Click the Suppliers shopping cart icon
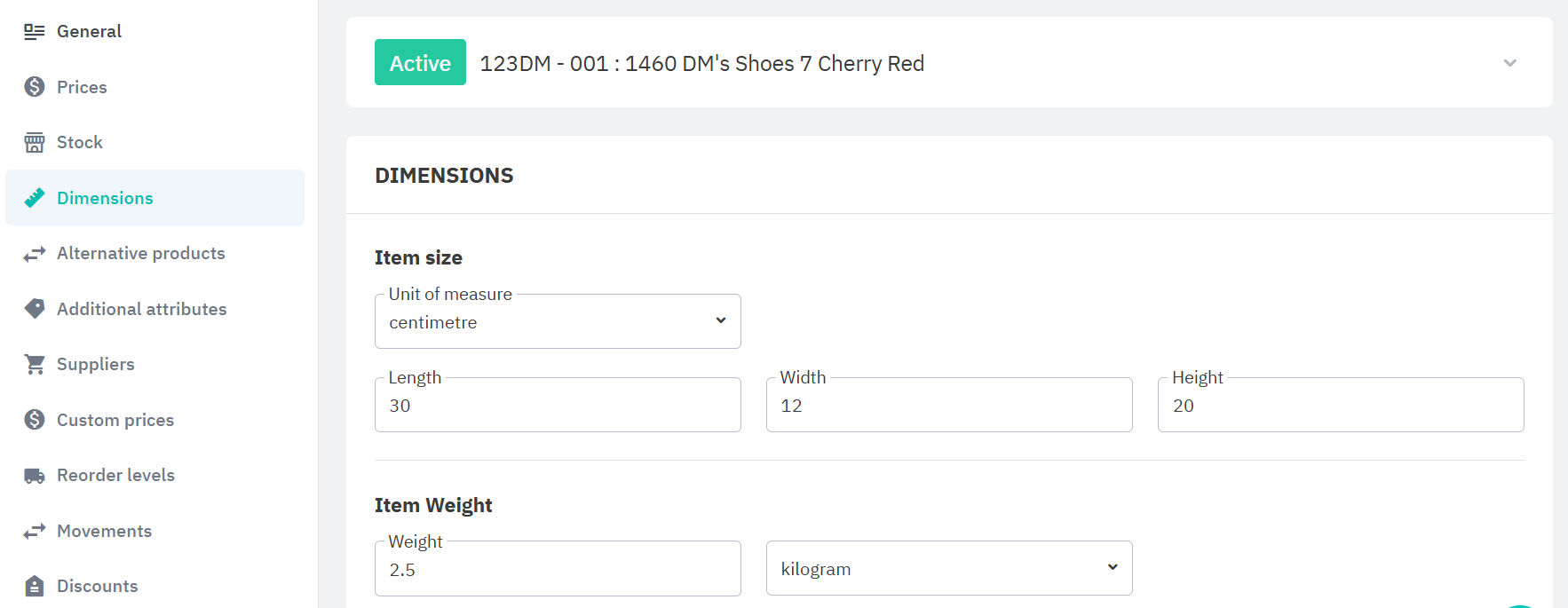Viewport: 1568px width, 608px height. [35, 365]
